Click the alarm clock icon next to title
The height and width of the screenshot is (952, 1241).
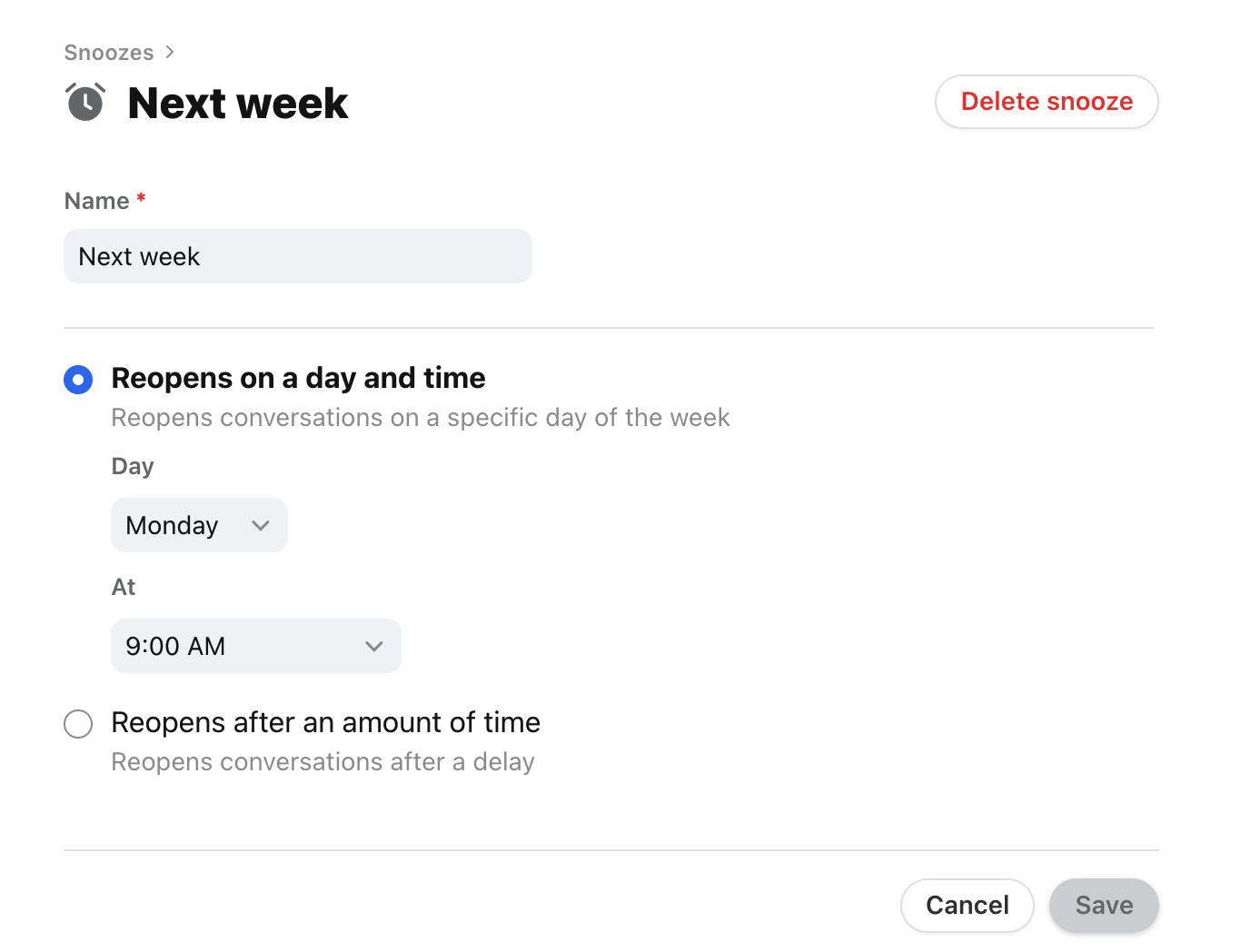[x=84, y=102]
